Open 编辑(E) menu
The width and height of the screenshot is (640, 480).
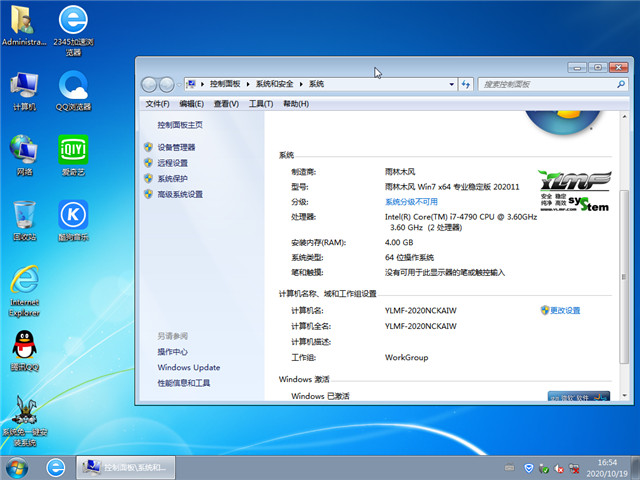[191, 104]
